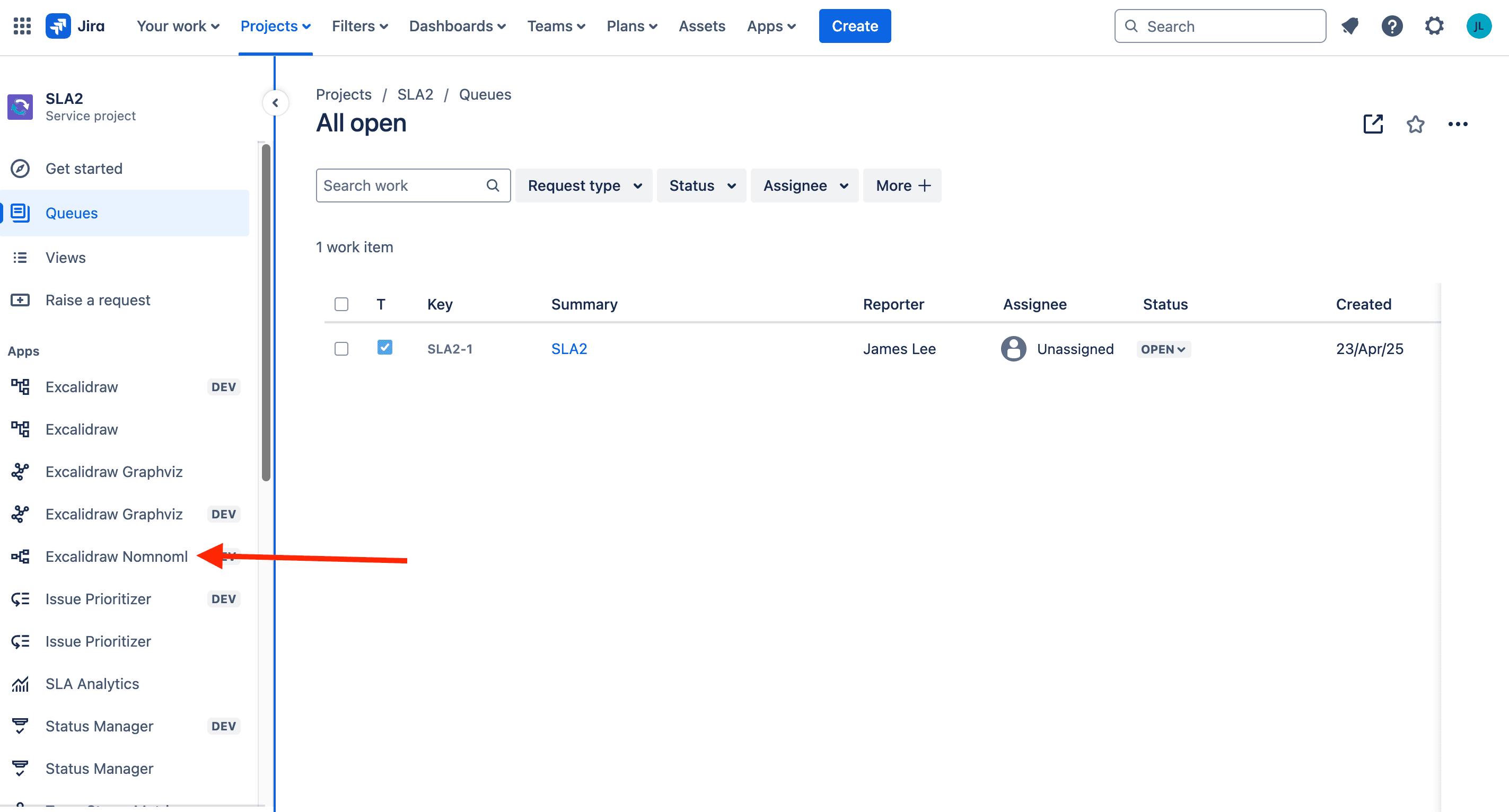Viewport: 1509px width, 812px height.
Task: Go to Projects breadcrumb
Action: click(343, 94)
